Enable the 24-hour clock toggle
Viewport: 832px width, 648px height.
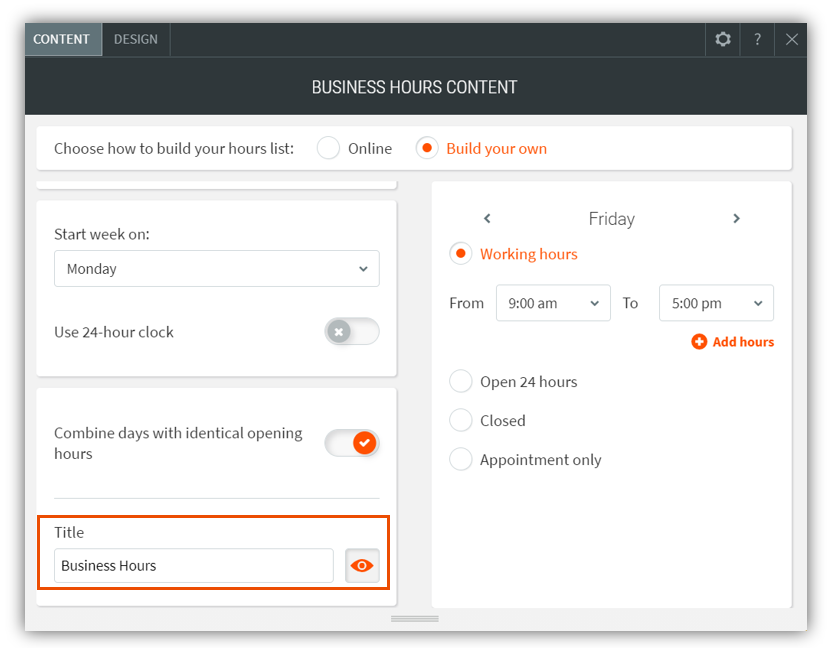pos(352,332)
